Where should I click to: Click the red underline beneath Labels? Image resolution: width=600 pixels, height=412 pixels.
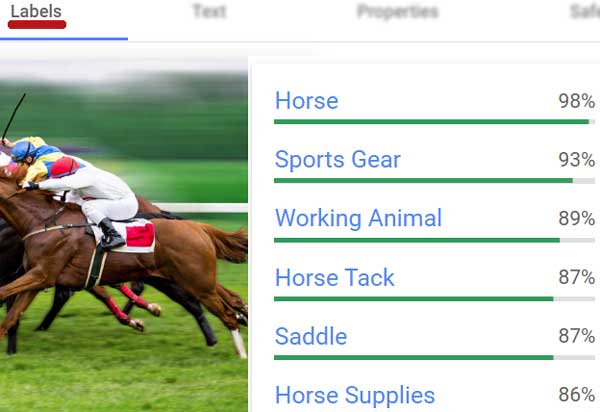pyautogui.click(x=37, y=25)
